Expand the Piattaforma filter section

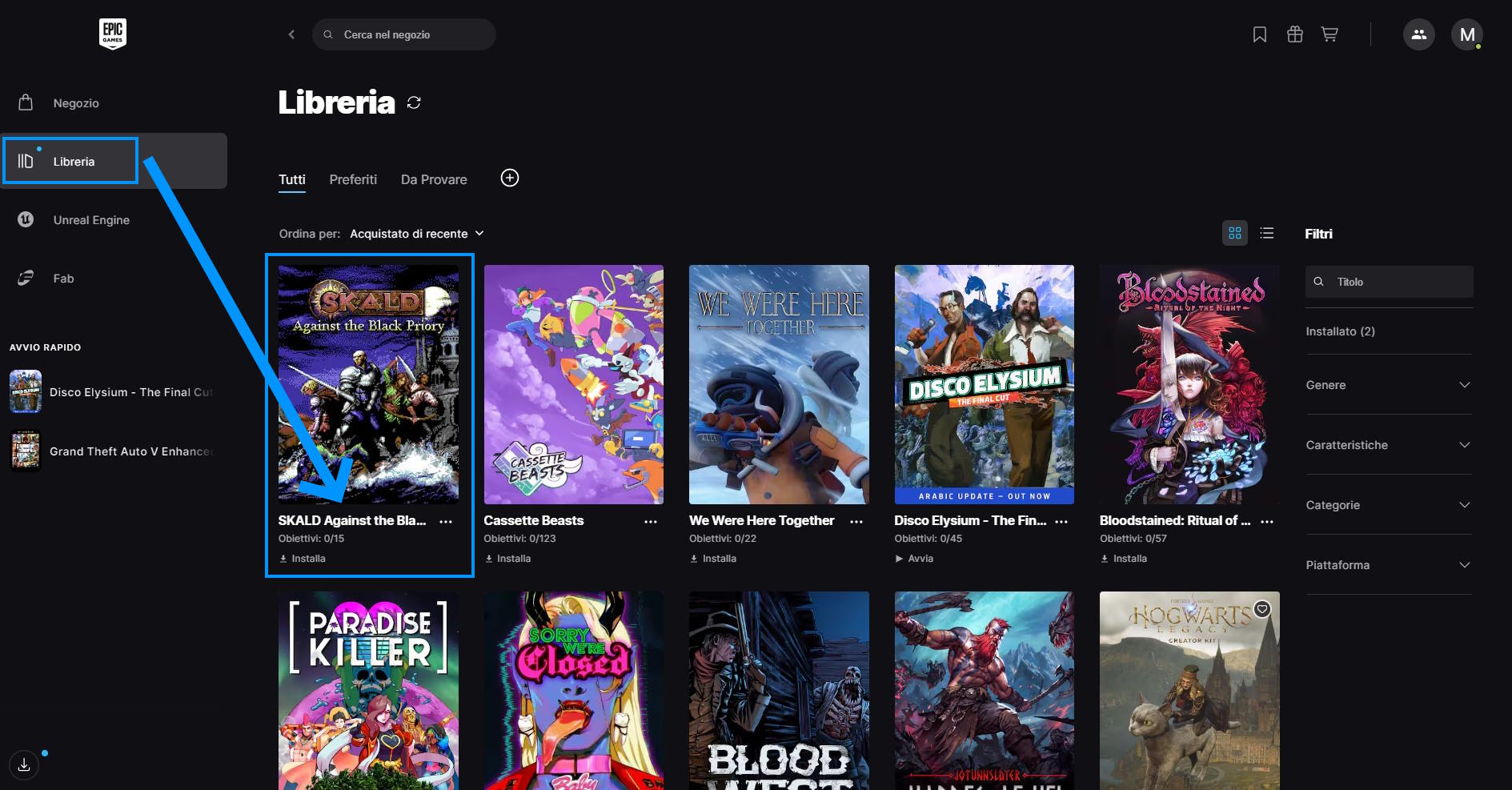(x=1388, y=565)
